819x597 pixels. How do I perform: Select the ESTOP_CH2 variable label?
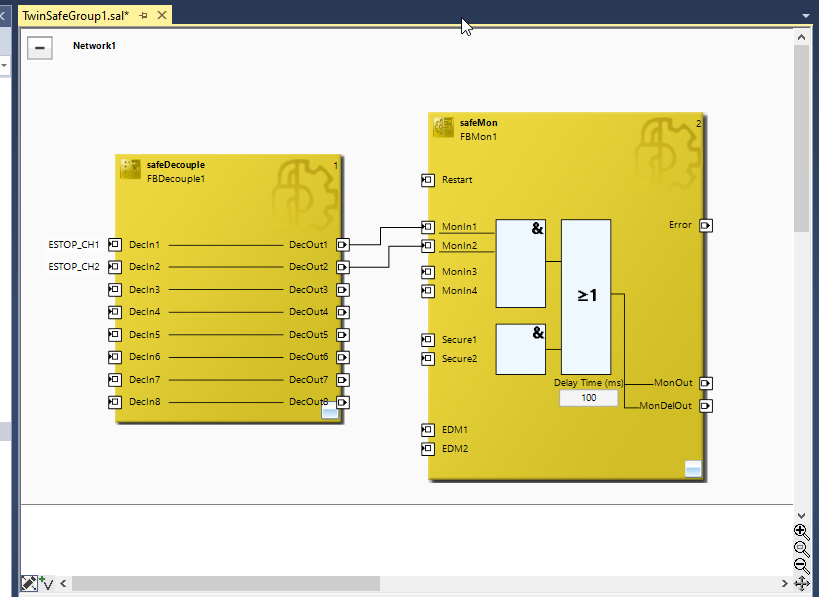(74, 267)
